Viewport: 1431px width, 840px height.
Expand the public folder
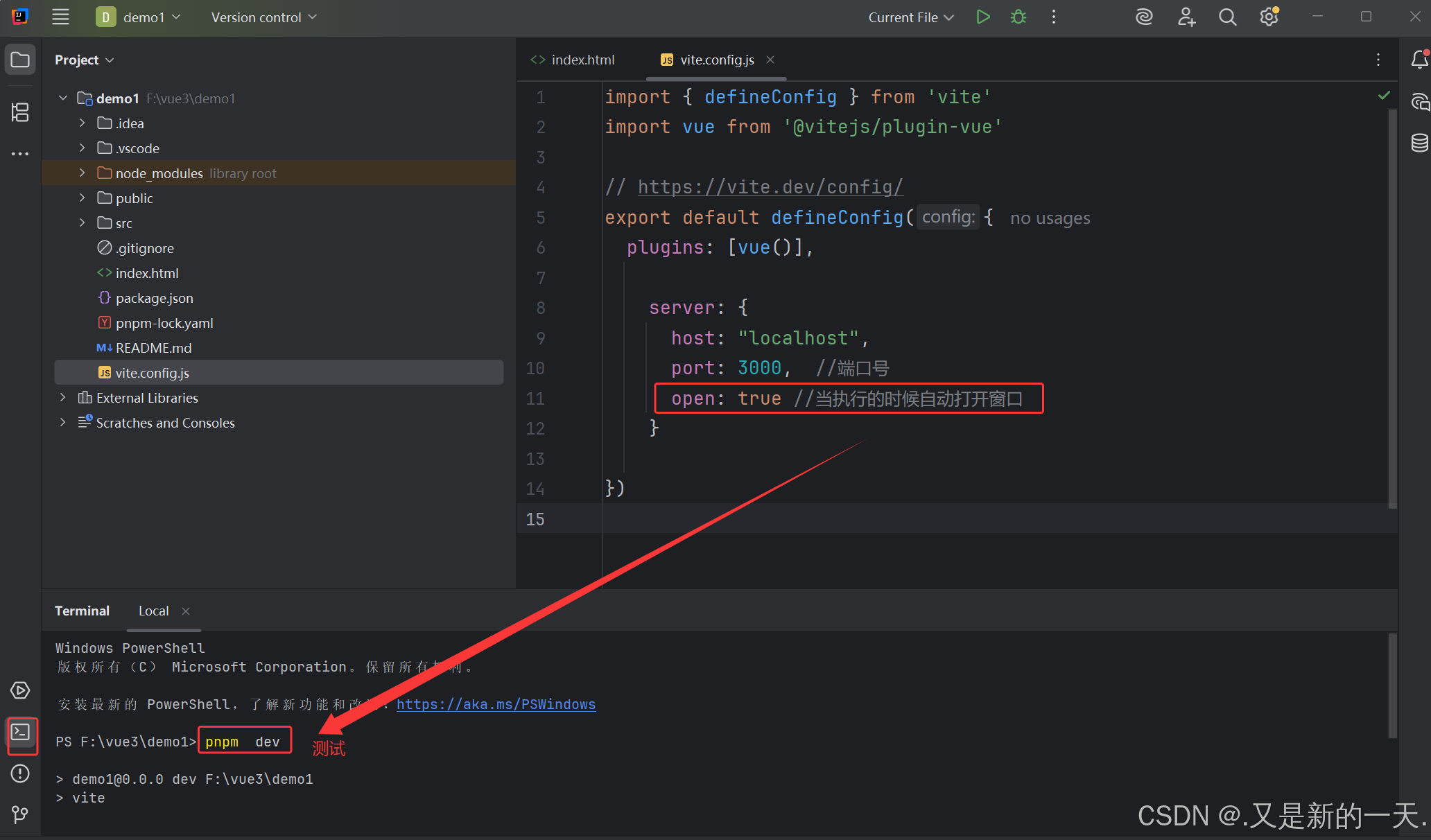[82, 198]
